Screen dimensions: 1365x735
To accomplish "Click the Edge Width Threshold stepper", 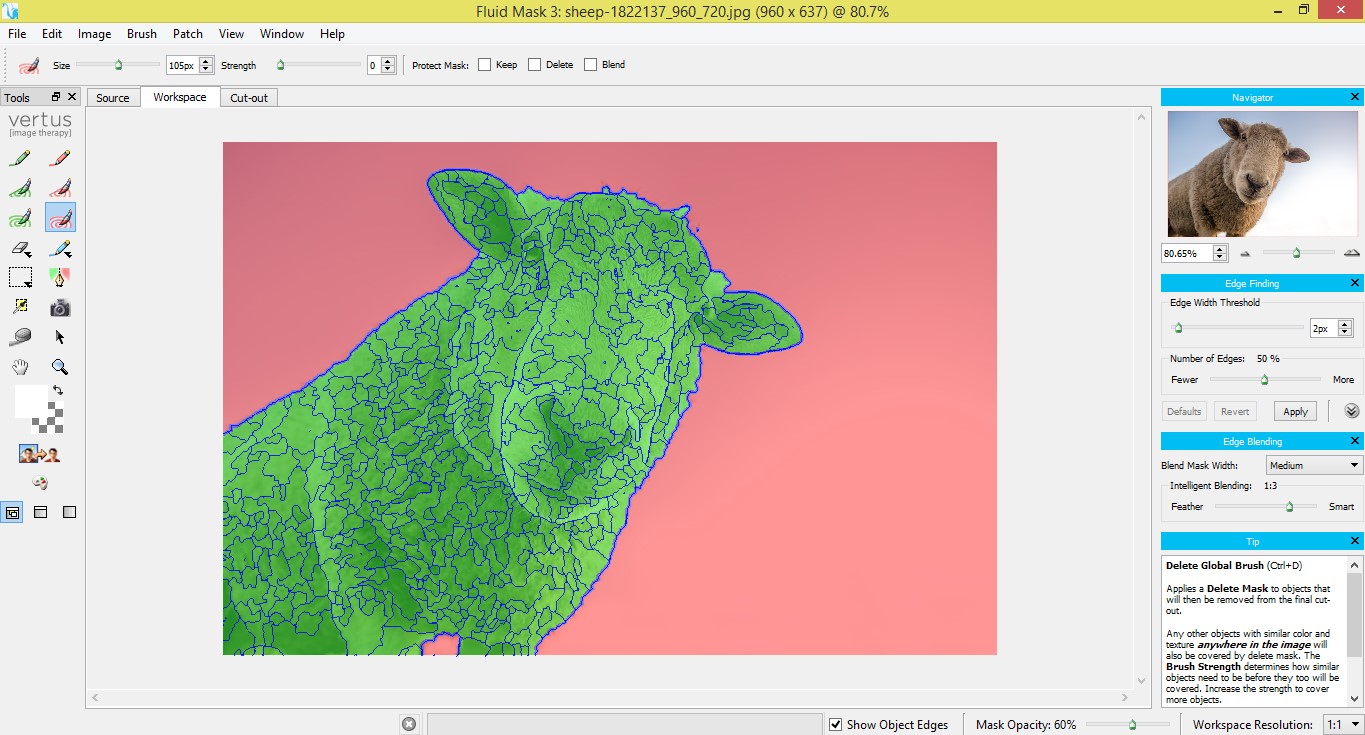I will tap(1345, 328).
